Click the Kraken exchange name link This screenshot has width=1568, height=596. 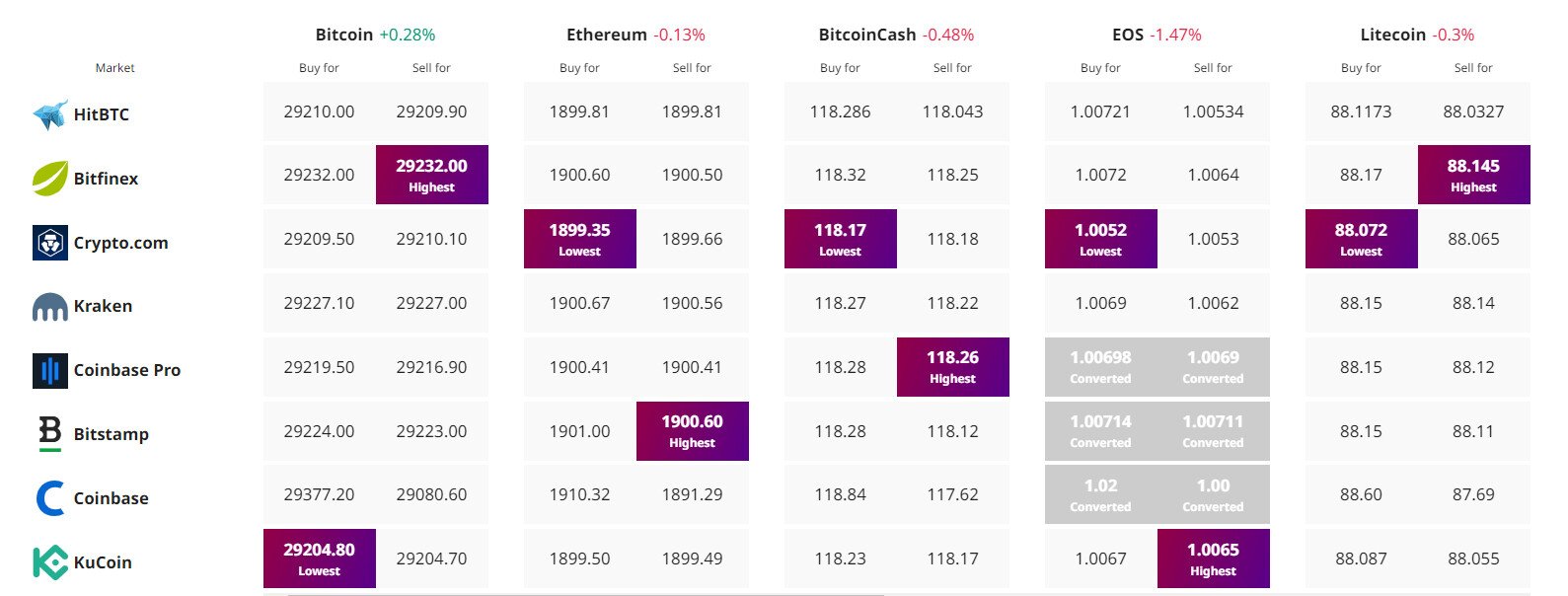(103, 306)
